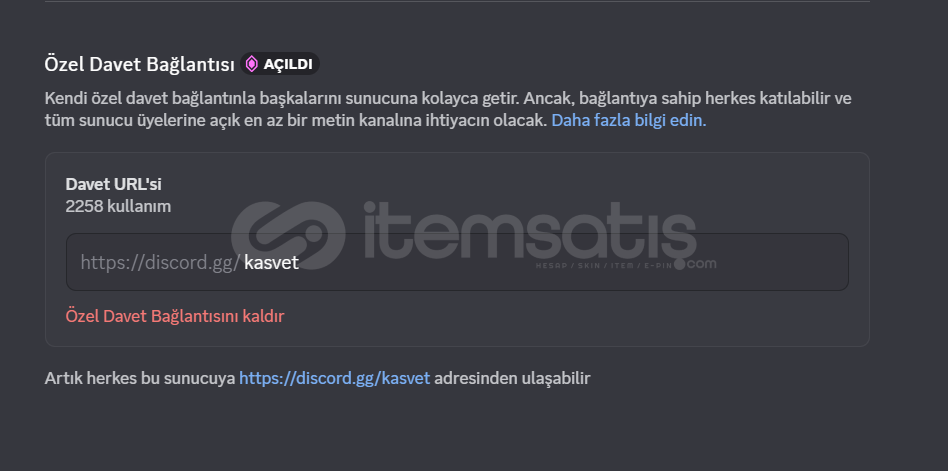948x471 pixels.
Task: Click the Özel Davet Bağlantısı heading
Action: 140,65
